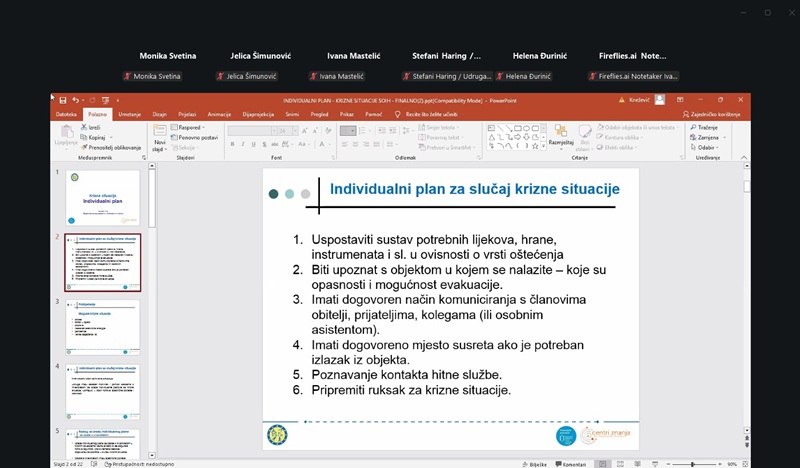Viewport: 800px width, 468px height.
Task: Toggle Reading view in status bar
Action: click(x=635, y=464)
